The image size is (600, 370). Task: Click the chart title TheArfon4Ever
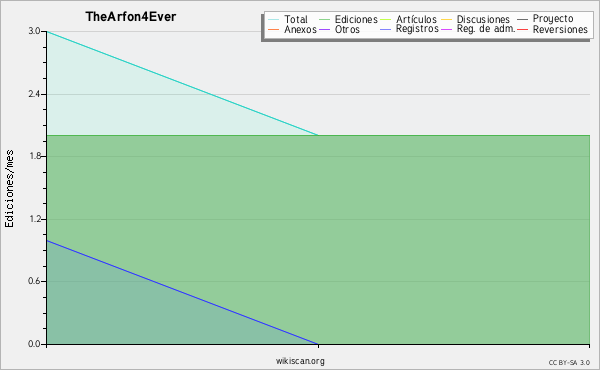click(130, 17)
